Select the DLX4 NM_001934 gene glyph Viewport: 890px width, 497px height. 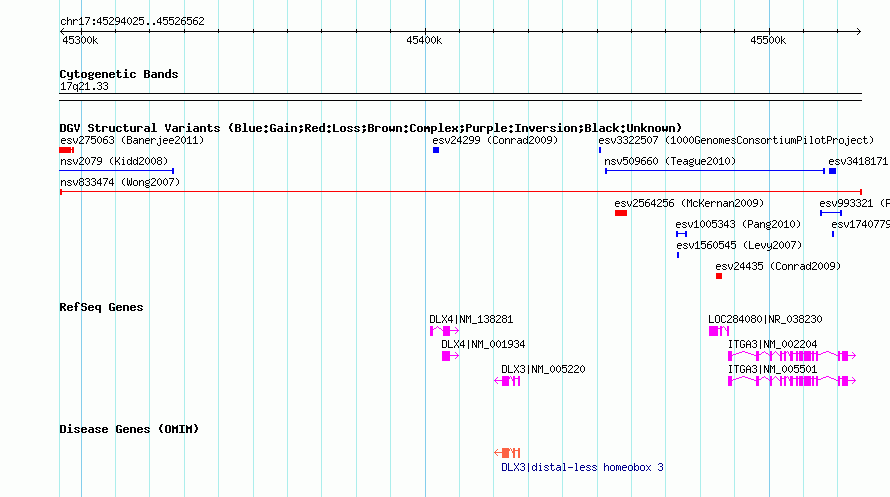coord(450,356)
